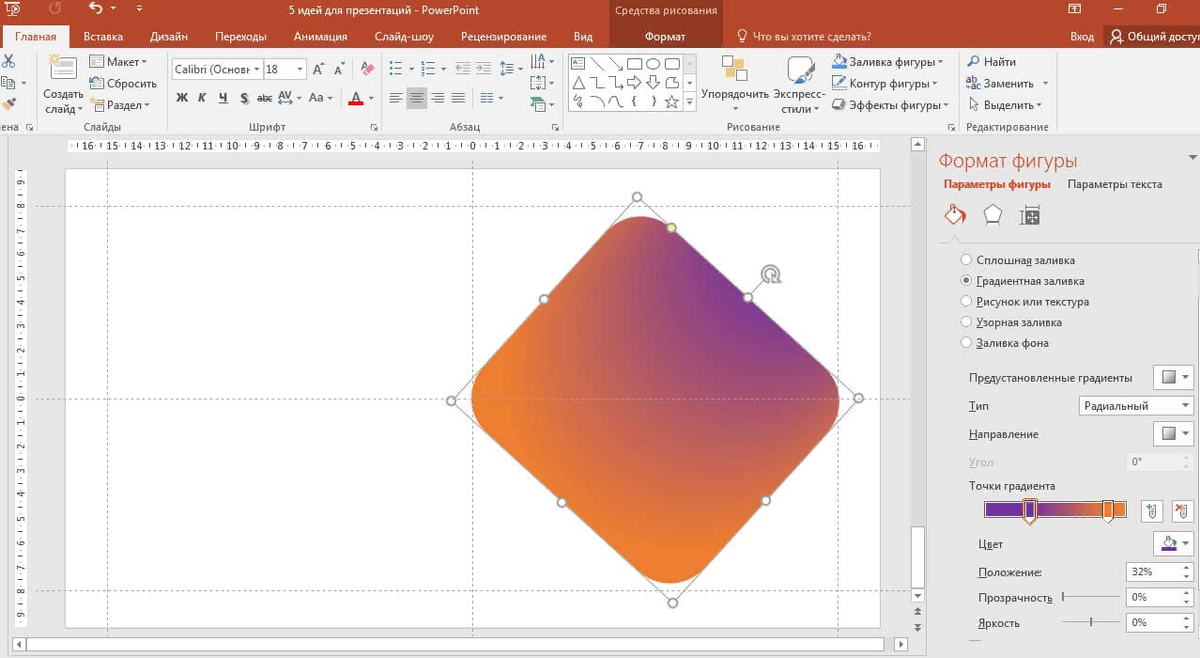Select the star shape in shapes gallery
This screenshot has height=658, width=1200.
(671, 102)
